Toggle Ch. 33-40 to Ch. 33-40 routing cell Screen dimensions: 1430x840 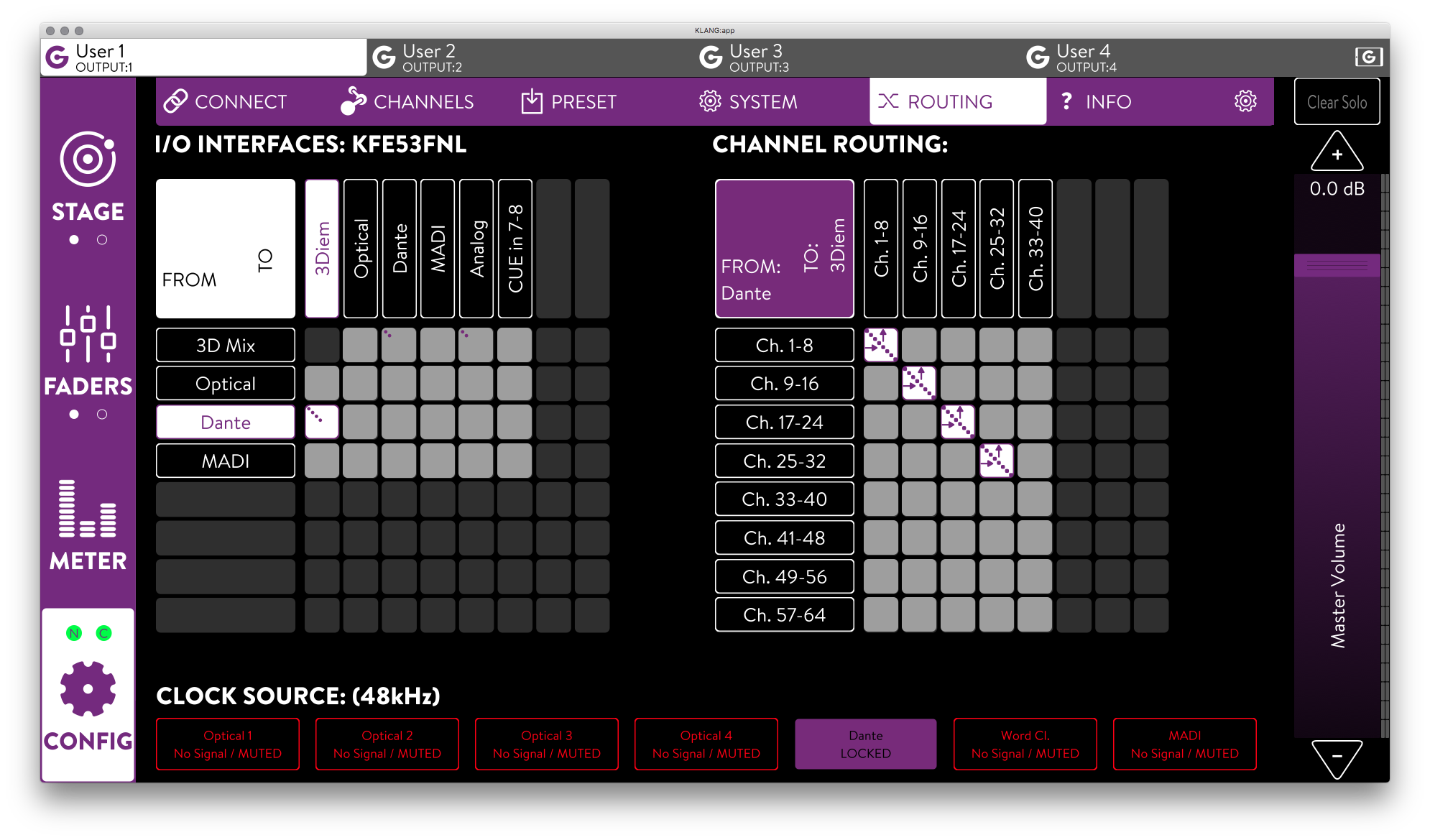pos(1035,499)
